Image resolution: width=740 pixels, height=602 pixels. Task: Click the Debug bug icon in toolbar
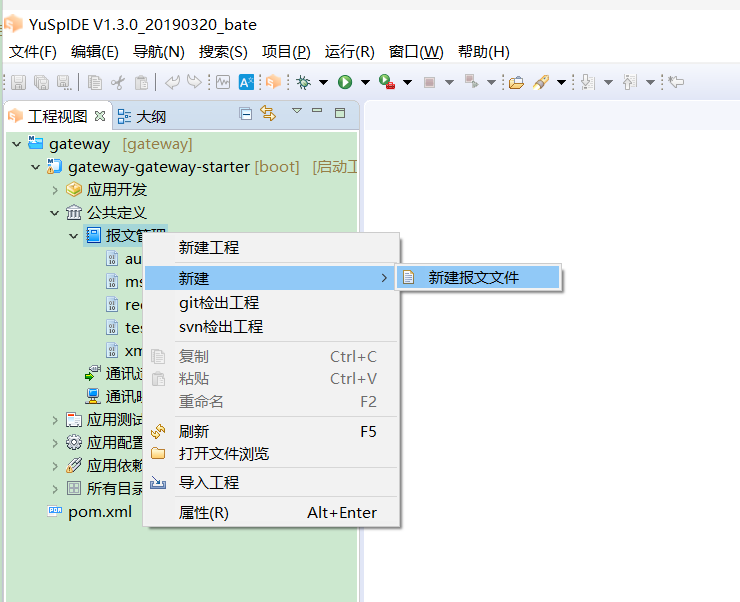(303, 82)
